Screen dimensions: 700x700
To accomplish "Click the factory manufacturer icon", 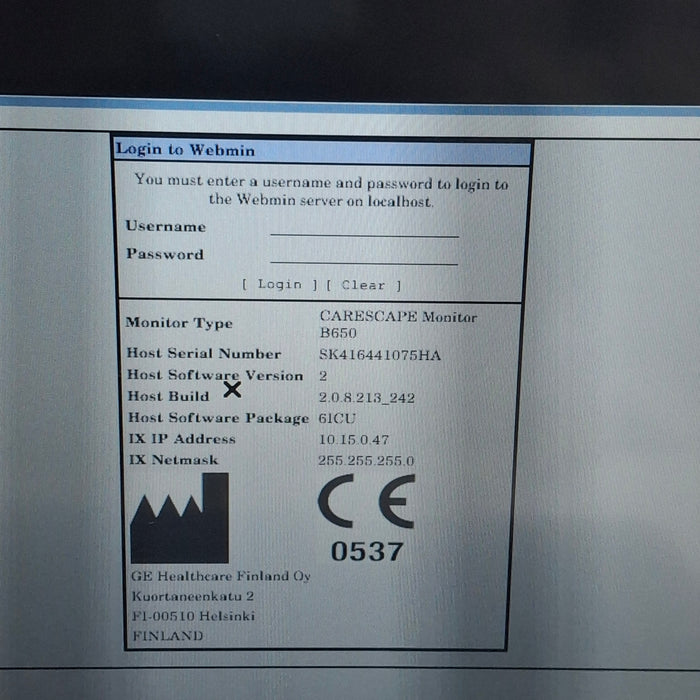I will pos(180,519).
